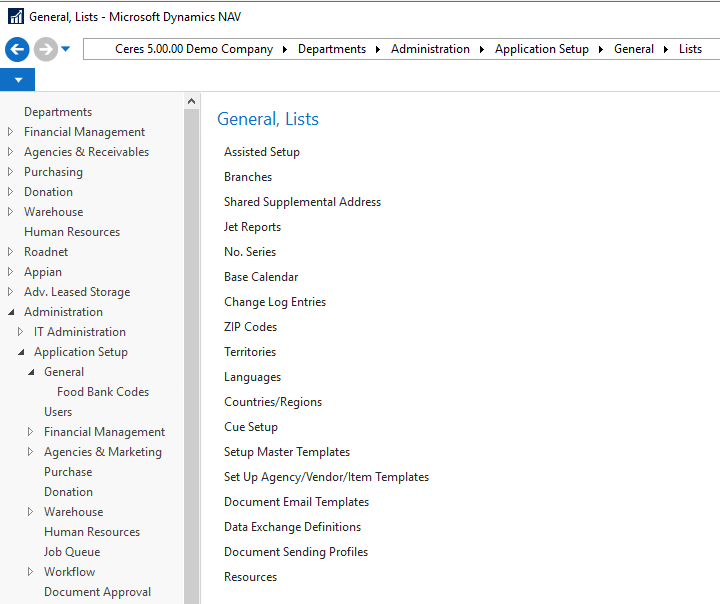Open the No. Series list
720x604 pixels.
[x=250, y=252]
